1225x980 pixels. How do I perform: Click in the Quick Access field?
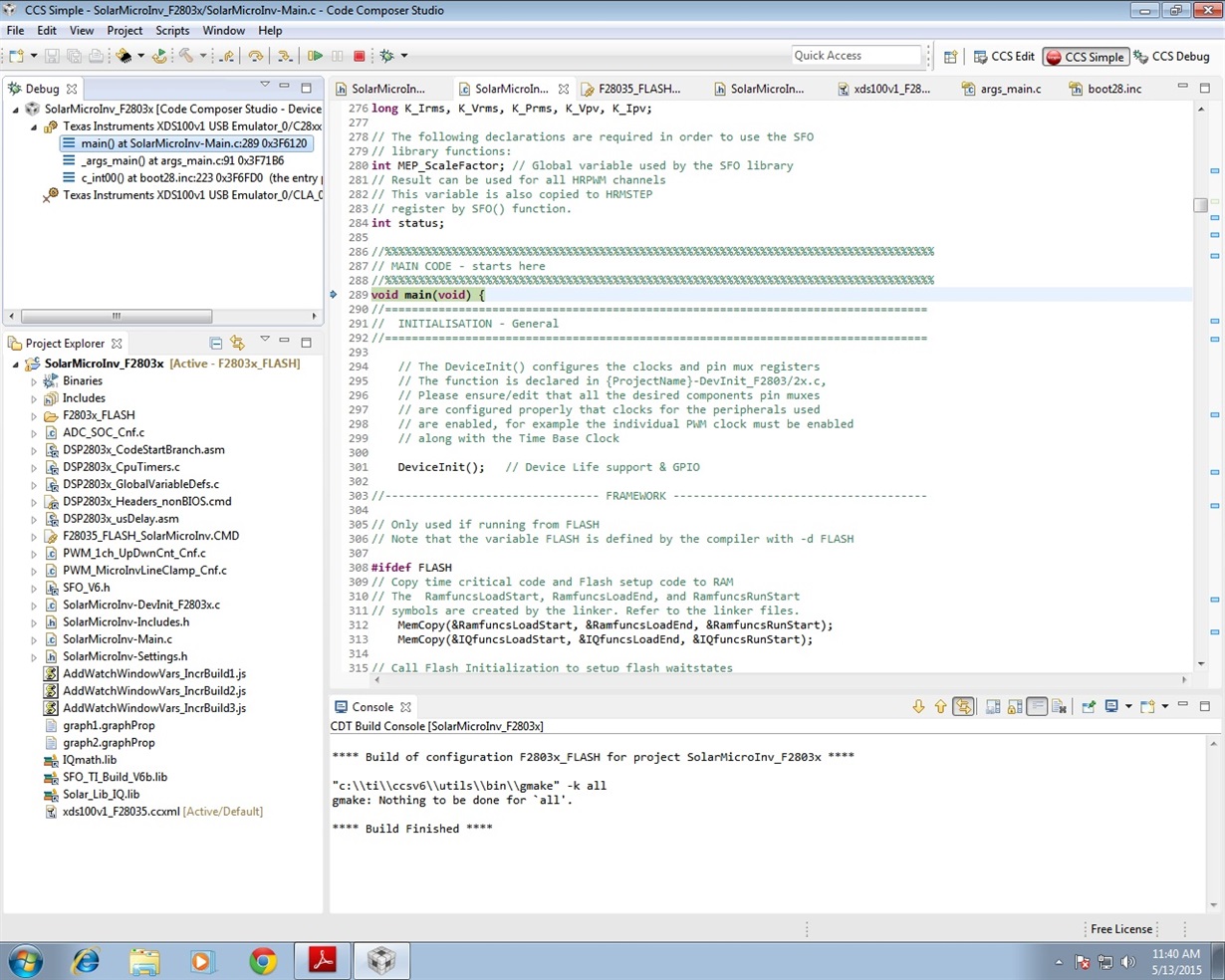tap(856, 56)
